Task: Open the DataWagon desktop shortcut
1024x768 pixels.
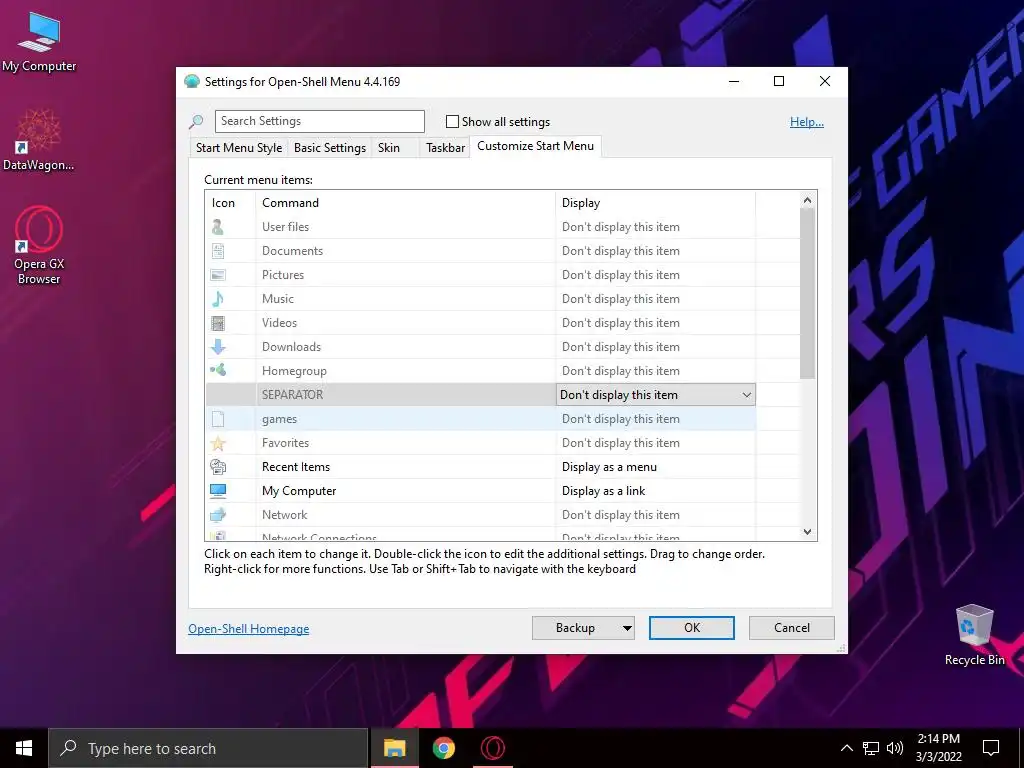Action: pos(39,140)
